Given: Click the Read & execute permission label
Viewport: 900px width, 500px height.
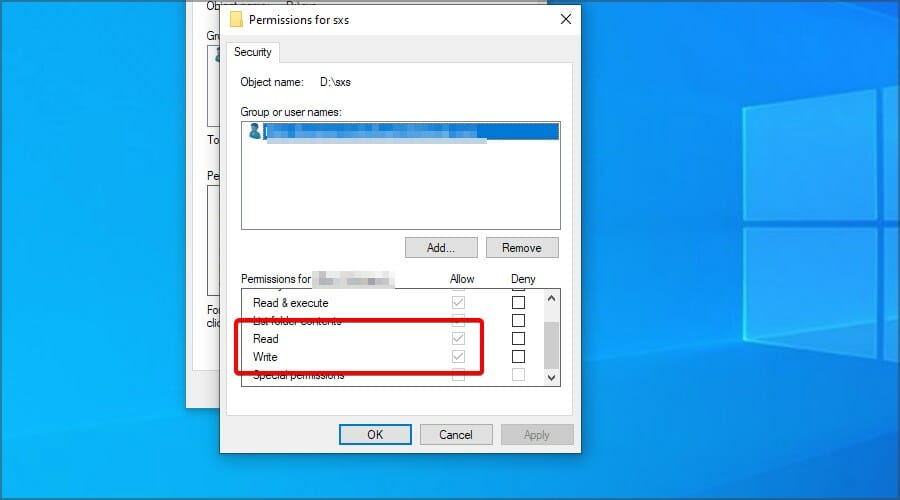Looking at the screenshot, I should pyautogui.click(x=290, y=303).
